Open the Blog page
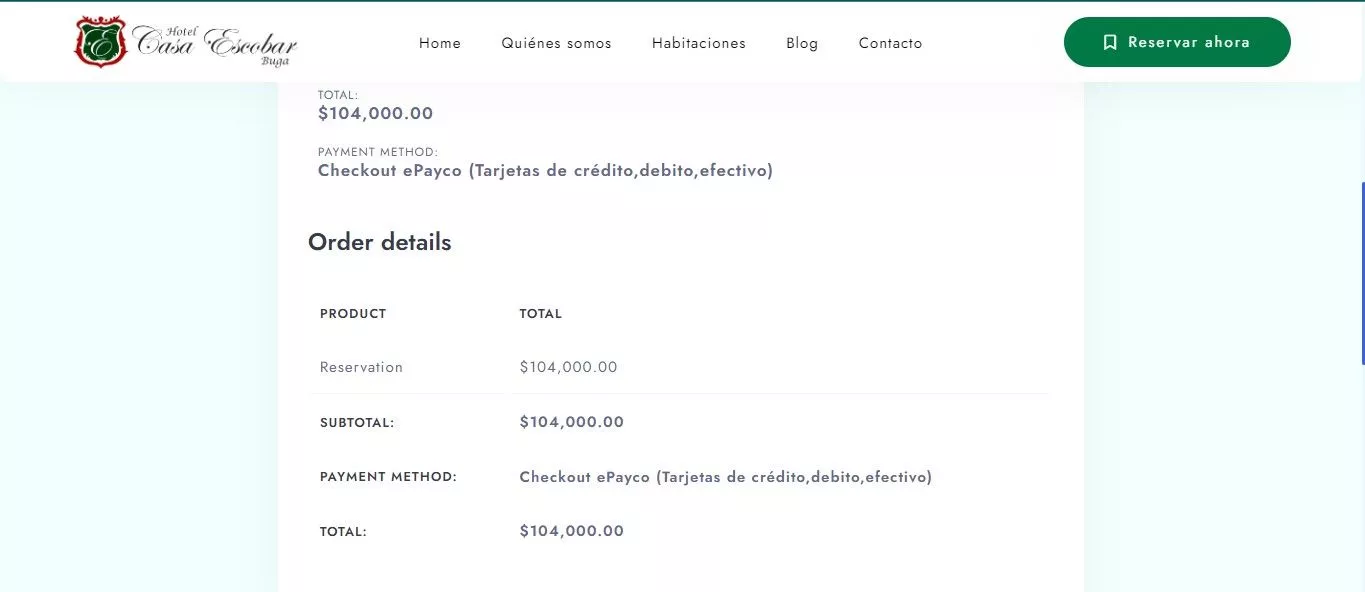Viewport: 1365px width, 592px height. pos(801,43)
